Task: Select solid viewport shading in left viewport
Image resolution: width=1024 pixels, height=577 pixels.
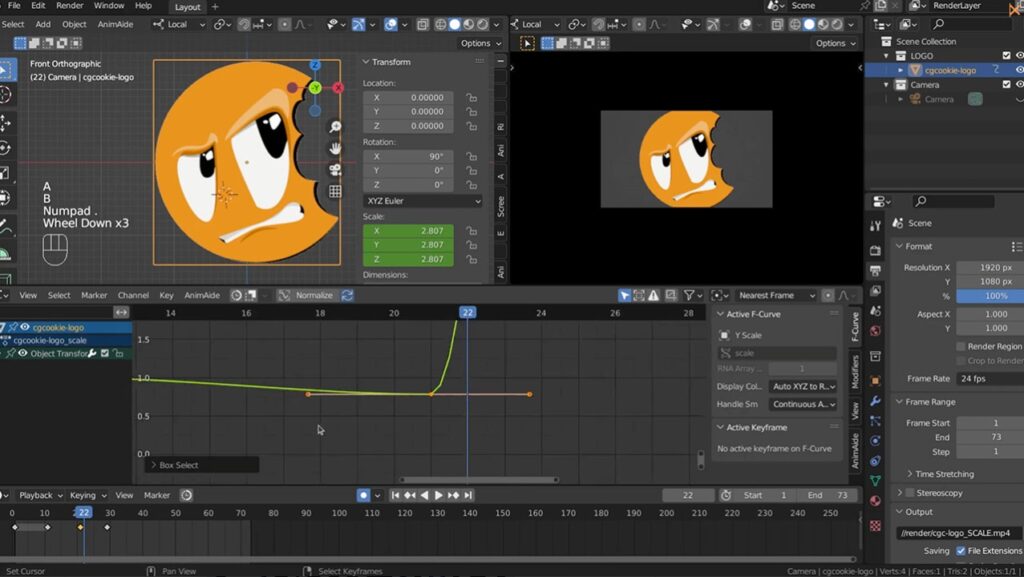Action: (455, 24)
